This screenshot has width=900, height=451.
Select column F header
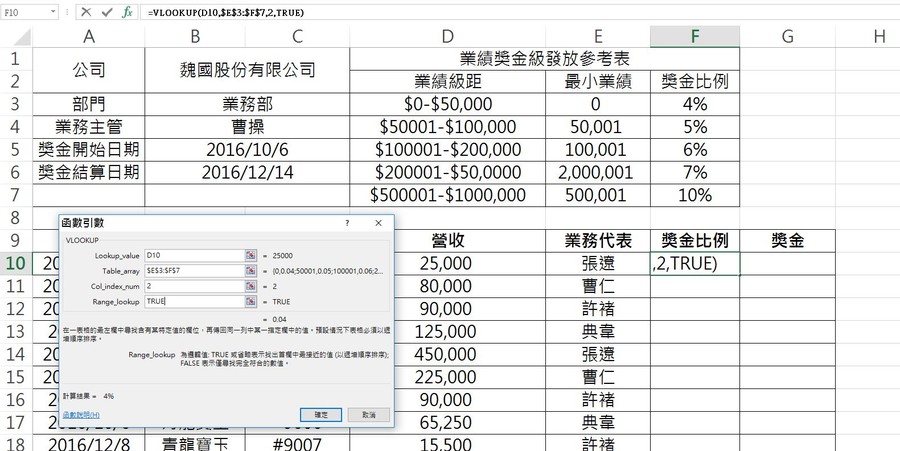tap(695, 37)
